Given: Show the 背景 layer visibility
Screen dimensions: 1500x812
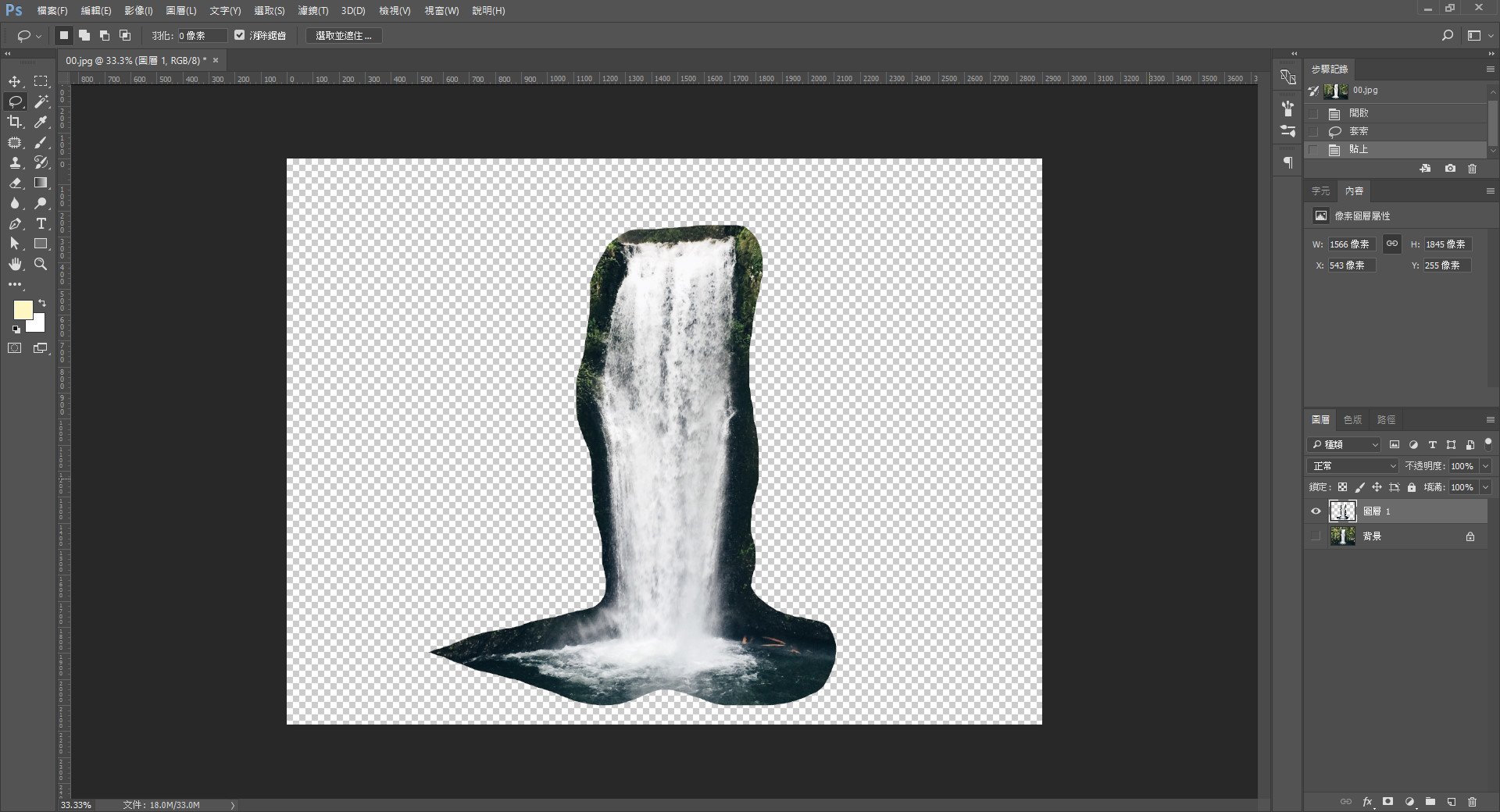Looking at the screenshot, I should tap(1316, 536).
